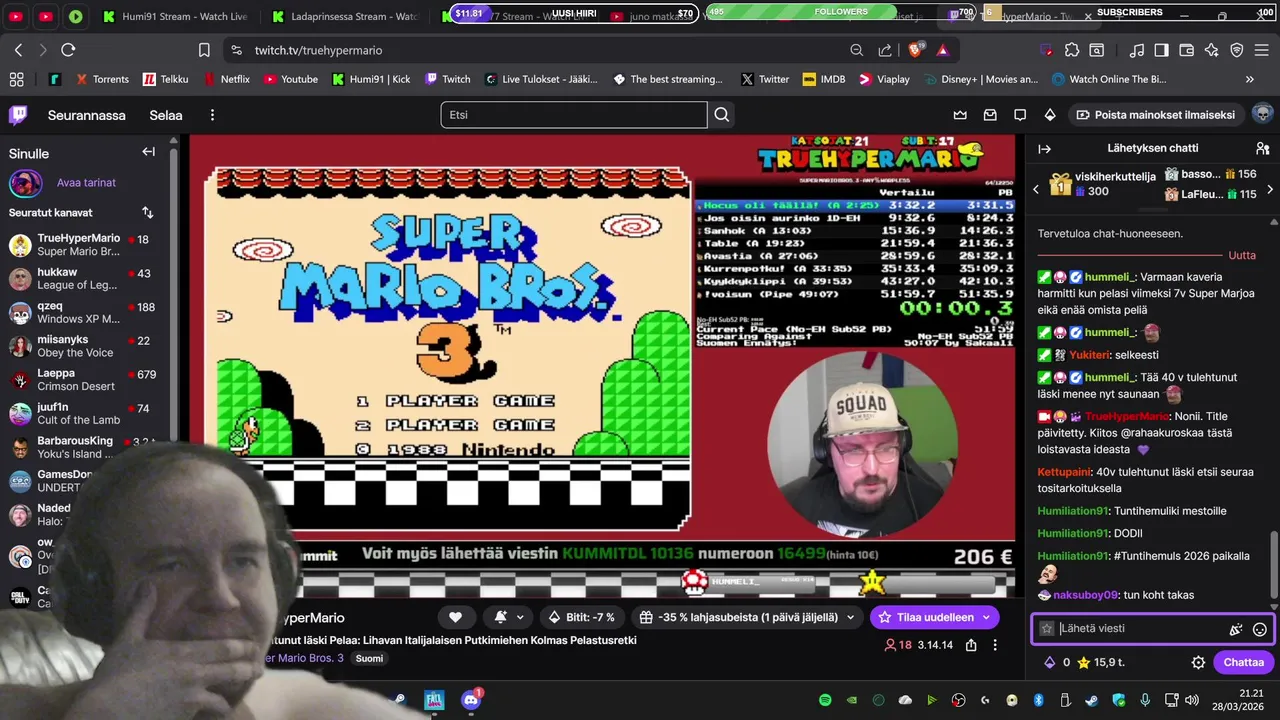This screenshot has width=1280, height=720.
Task: Sort the followed channels list
Action: click(148, 213)
